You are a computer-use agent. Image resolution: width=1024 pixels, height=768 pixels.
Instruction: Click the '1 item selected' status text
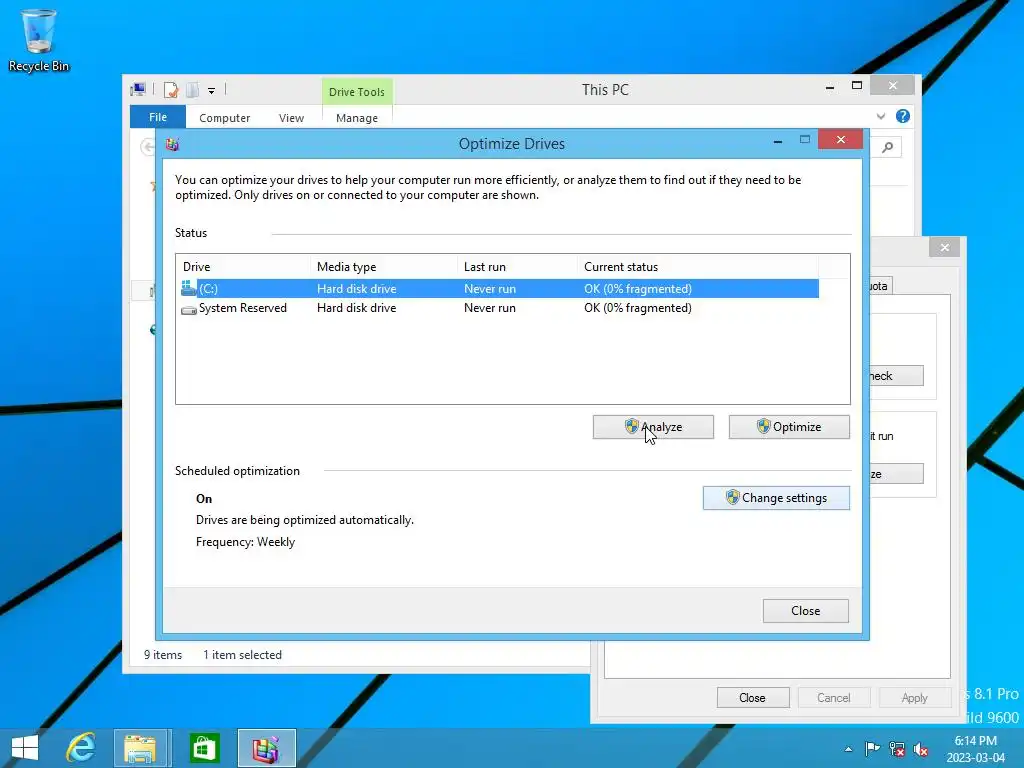(242, 655)
